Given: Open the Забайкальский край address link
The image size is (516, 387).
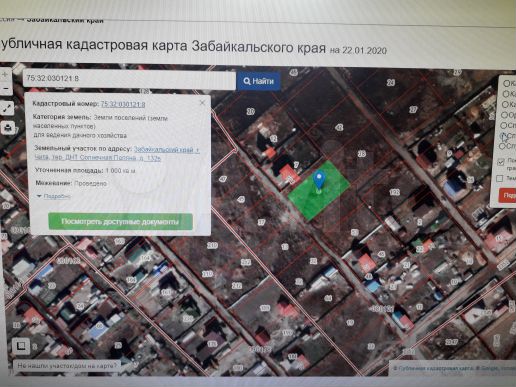Looking at the screenshot, I should (117, 153).
